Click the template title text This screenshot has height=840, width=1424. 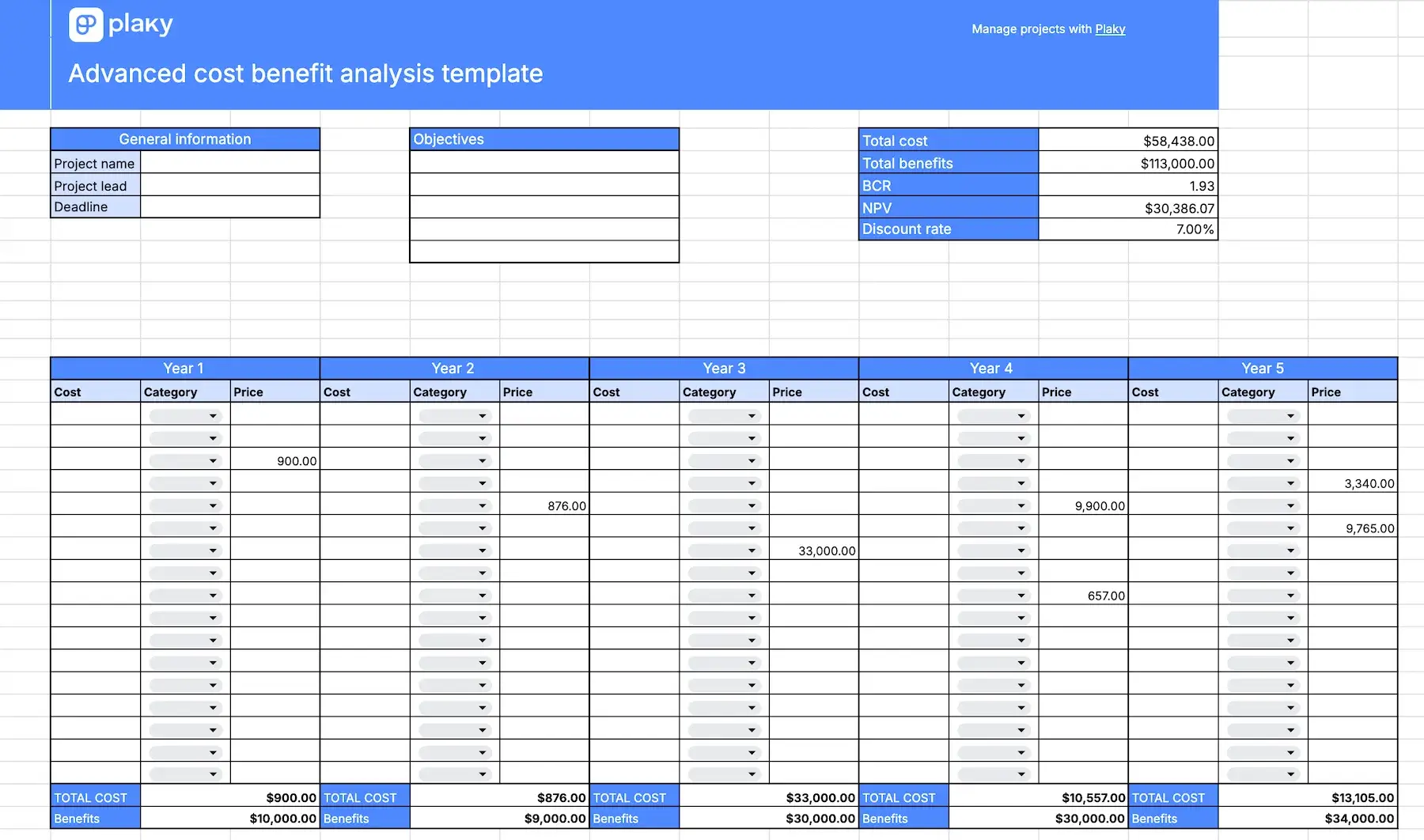(305, 74)
